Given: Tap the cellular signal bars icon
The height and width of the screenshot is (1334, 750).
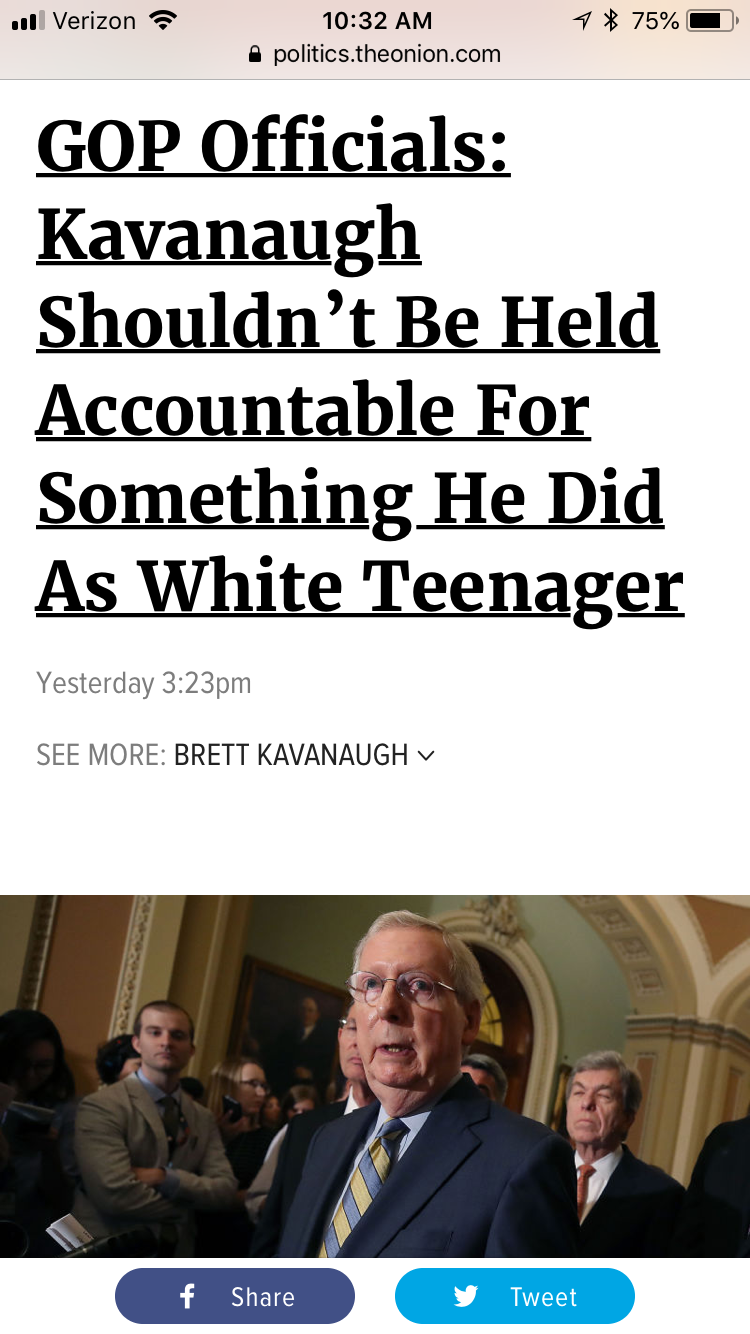Looking at the screenshot, I should 29,21.
